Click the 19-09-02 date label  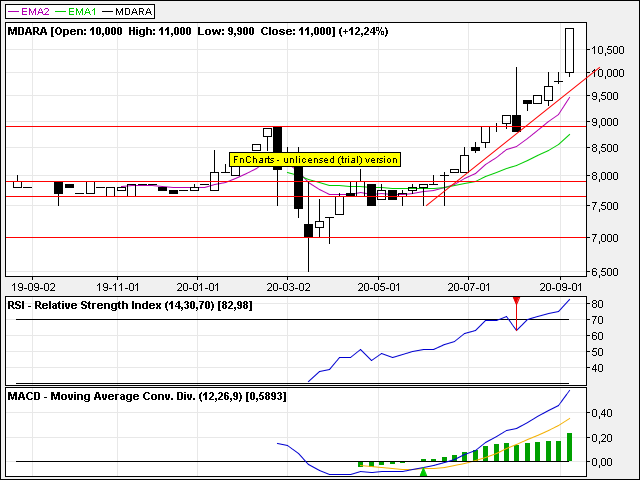(33, 287)
